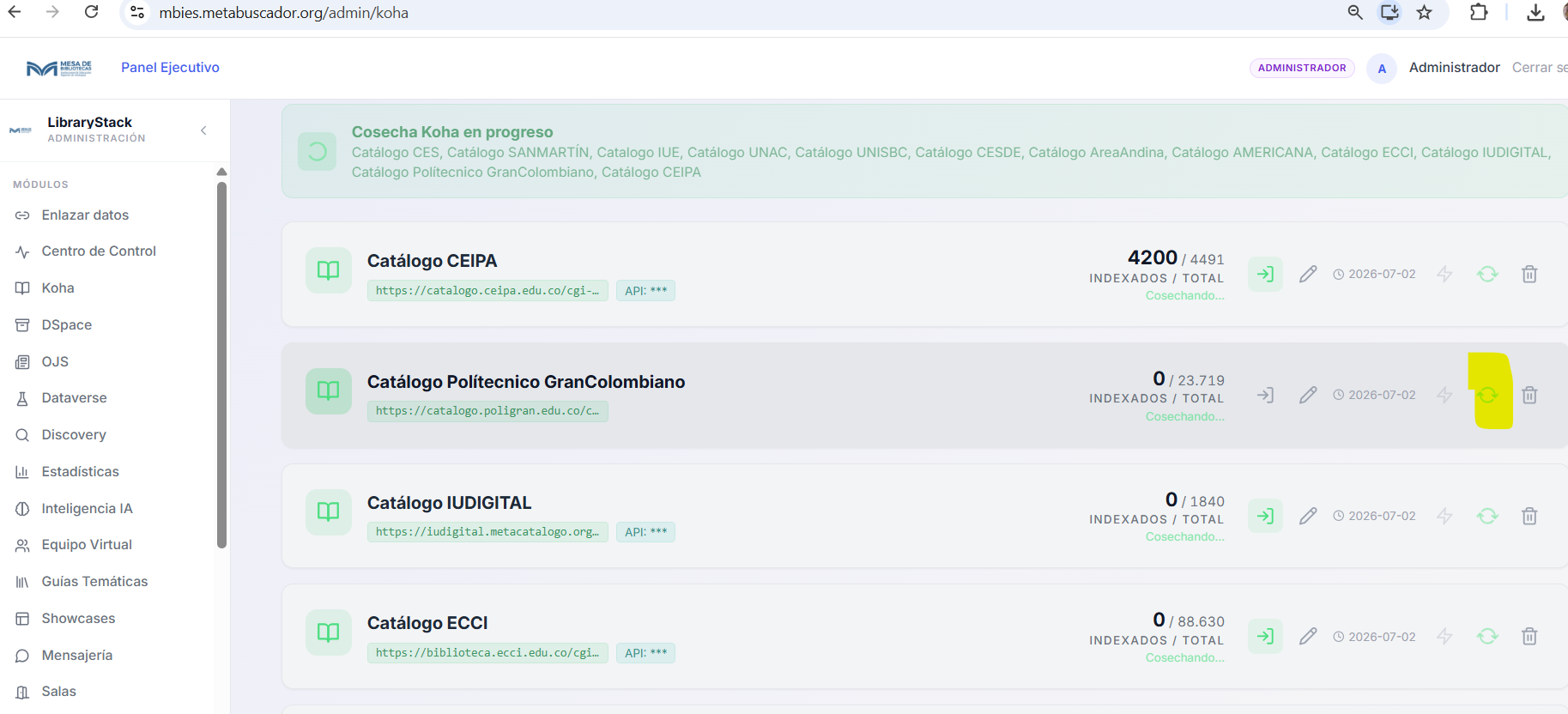Screen dimensions: 1568x714
Task: Click the Catálogo CEIPA URL tag
Action: tap(487, 291)
